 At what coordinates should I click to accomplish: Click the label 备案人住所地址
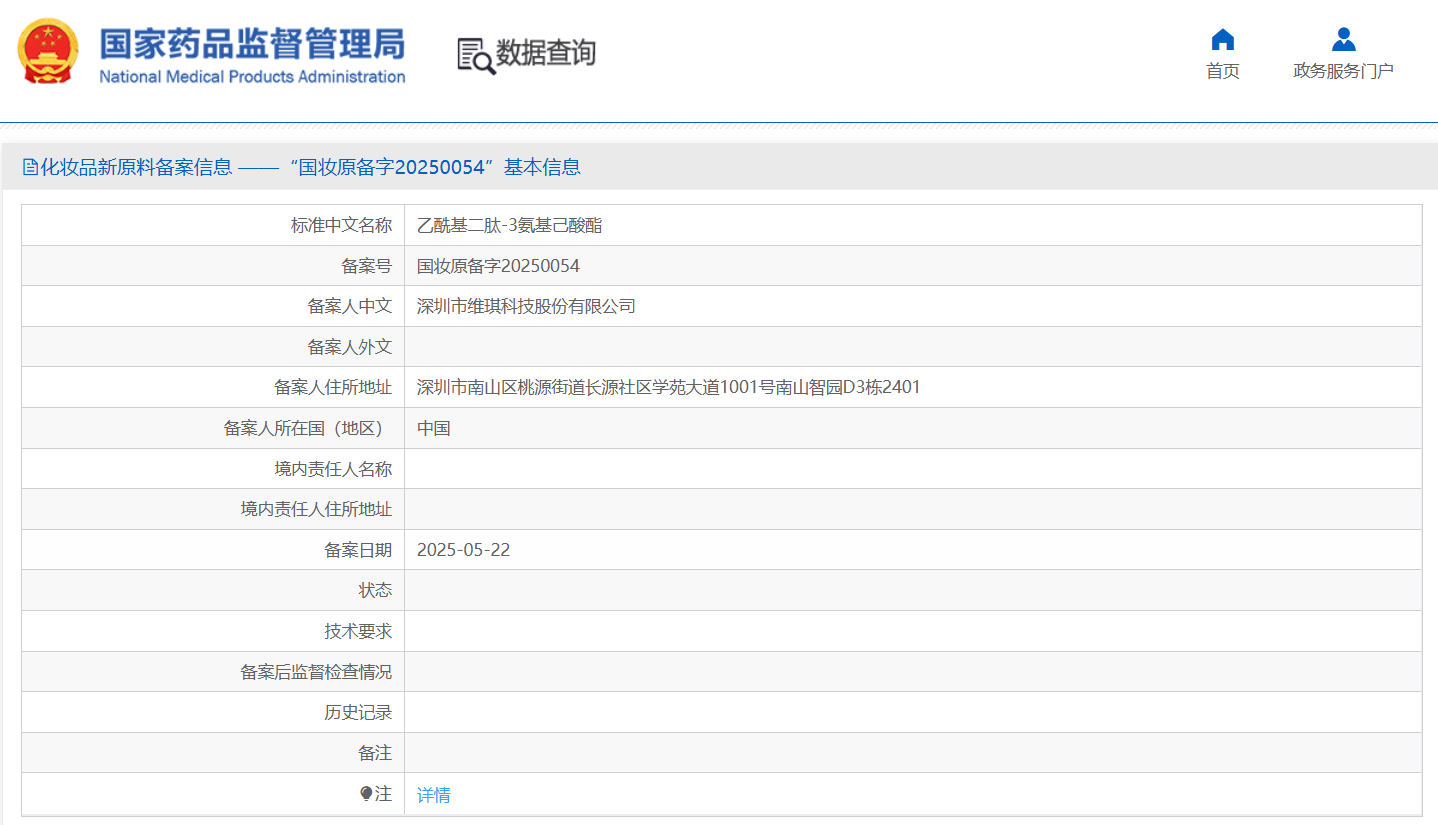(333, 387)
